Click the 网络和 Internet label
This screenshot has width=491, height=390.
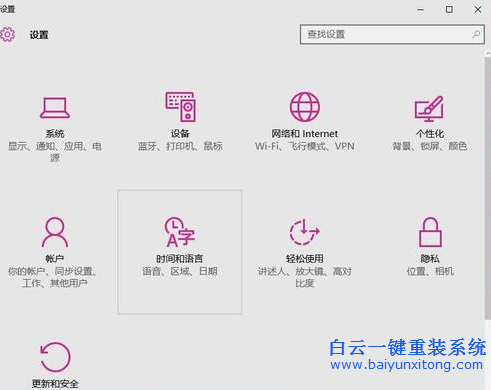click(x=304, y=134)
